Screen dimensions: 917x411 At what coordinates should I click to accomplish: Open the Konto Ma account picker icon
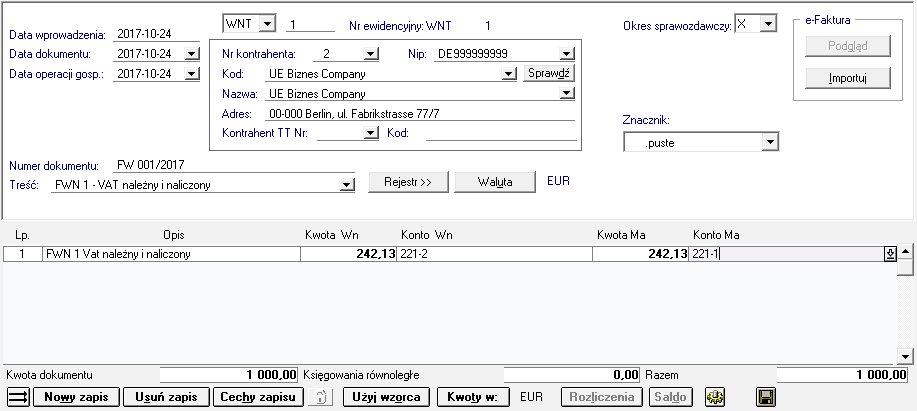coord(890,254)
